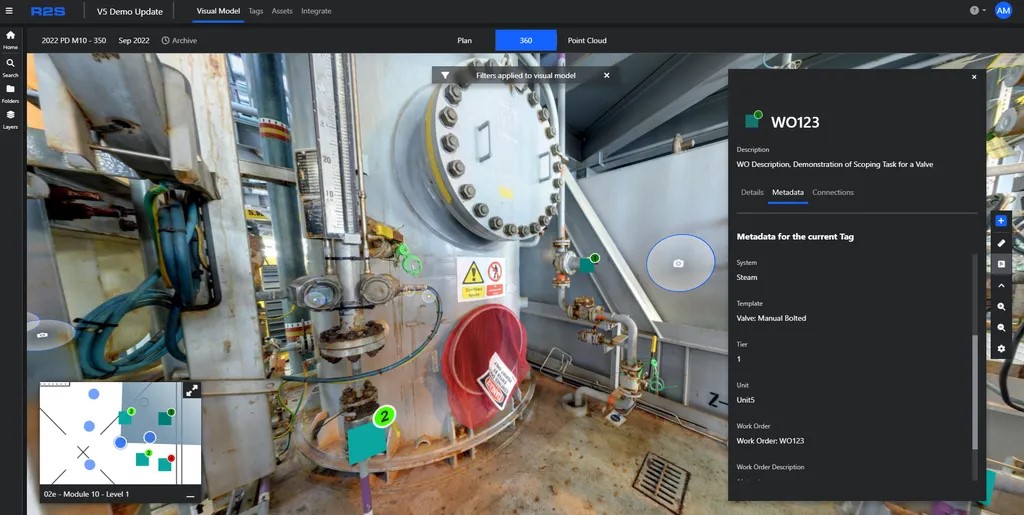Switch to the Plan view

(465, 40)
